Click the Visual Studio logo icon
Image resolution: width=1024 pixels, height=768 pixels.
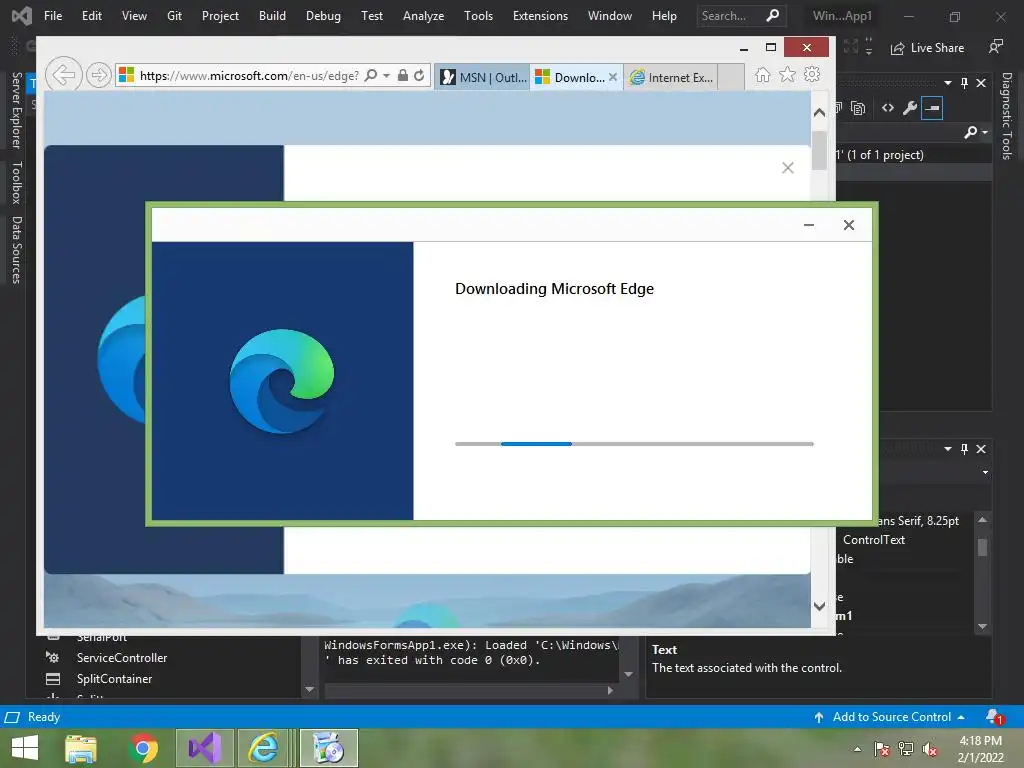click(22, 16)
